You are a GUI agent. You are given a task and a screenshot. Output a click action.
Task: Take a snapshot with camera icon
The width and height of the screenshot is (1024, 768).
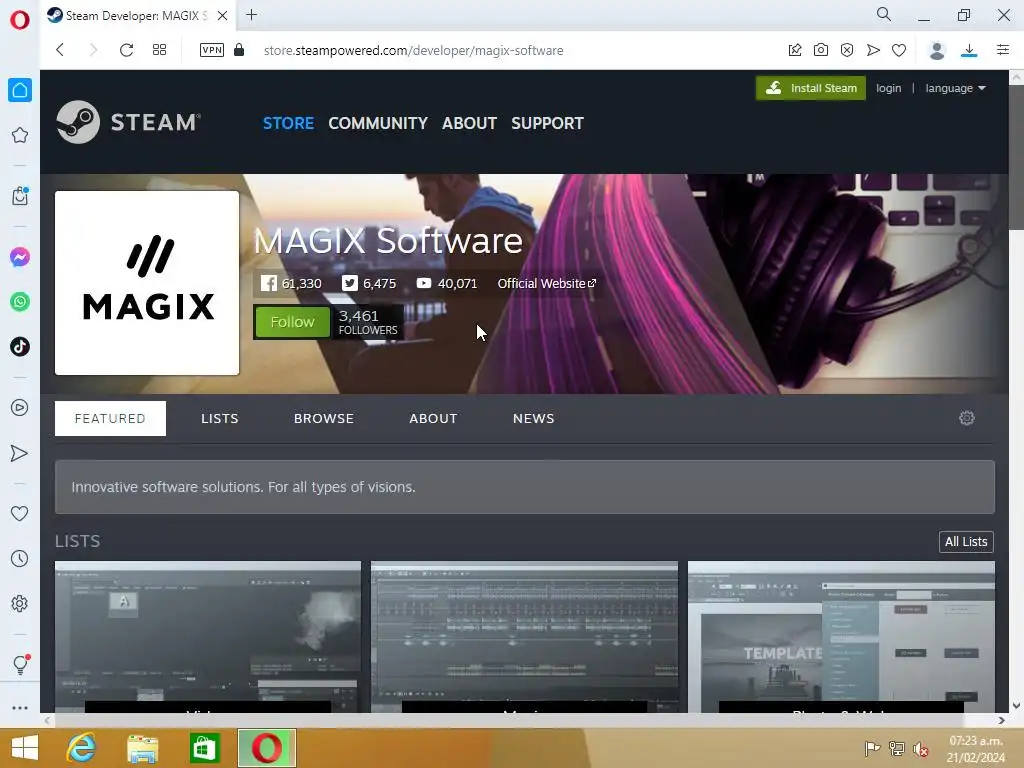[821, 50]
